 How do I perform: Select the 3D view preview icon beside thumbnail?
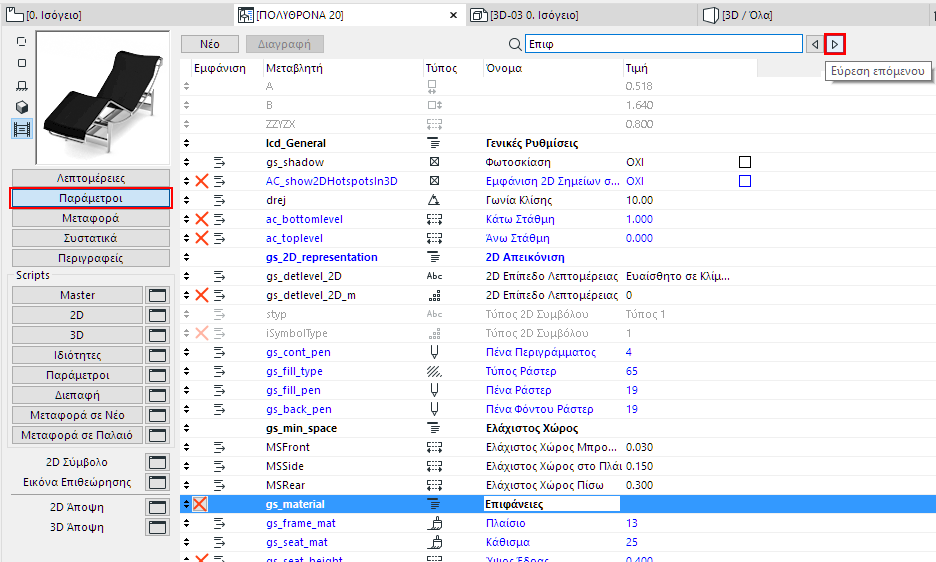click(21, 108)
